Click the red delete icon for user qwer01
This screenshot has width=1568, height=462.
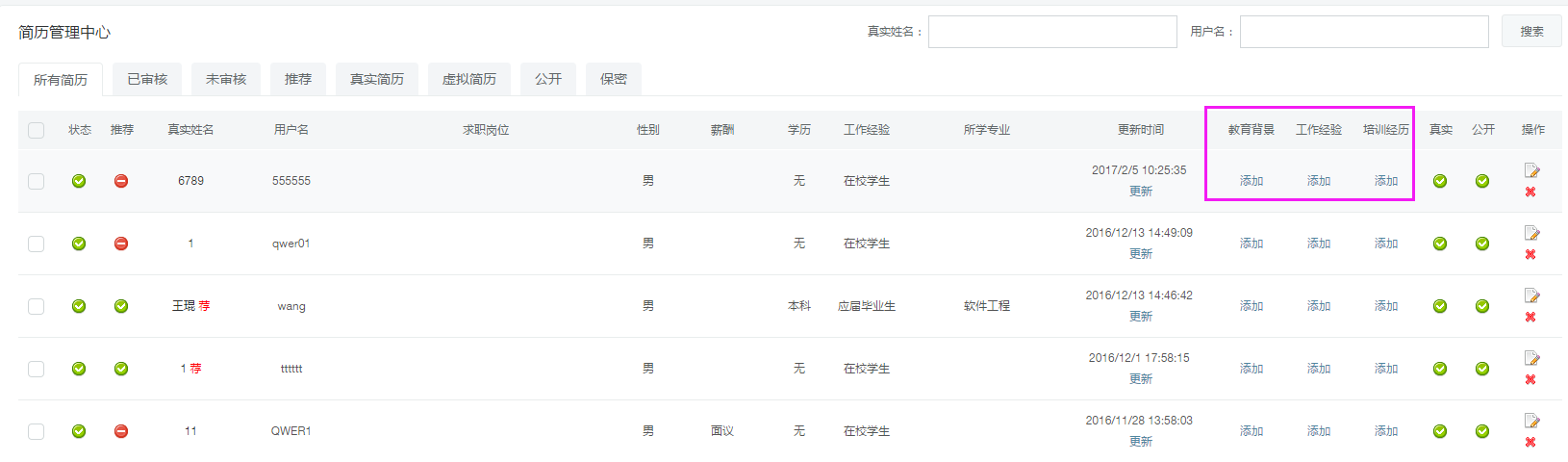[1530, 255]
